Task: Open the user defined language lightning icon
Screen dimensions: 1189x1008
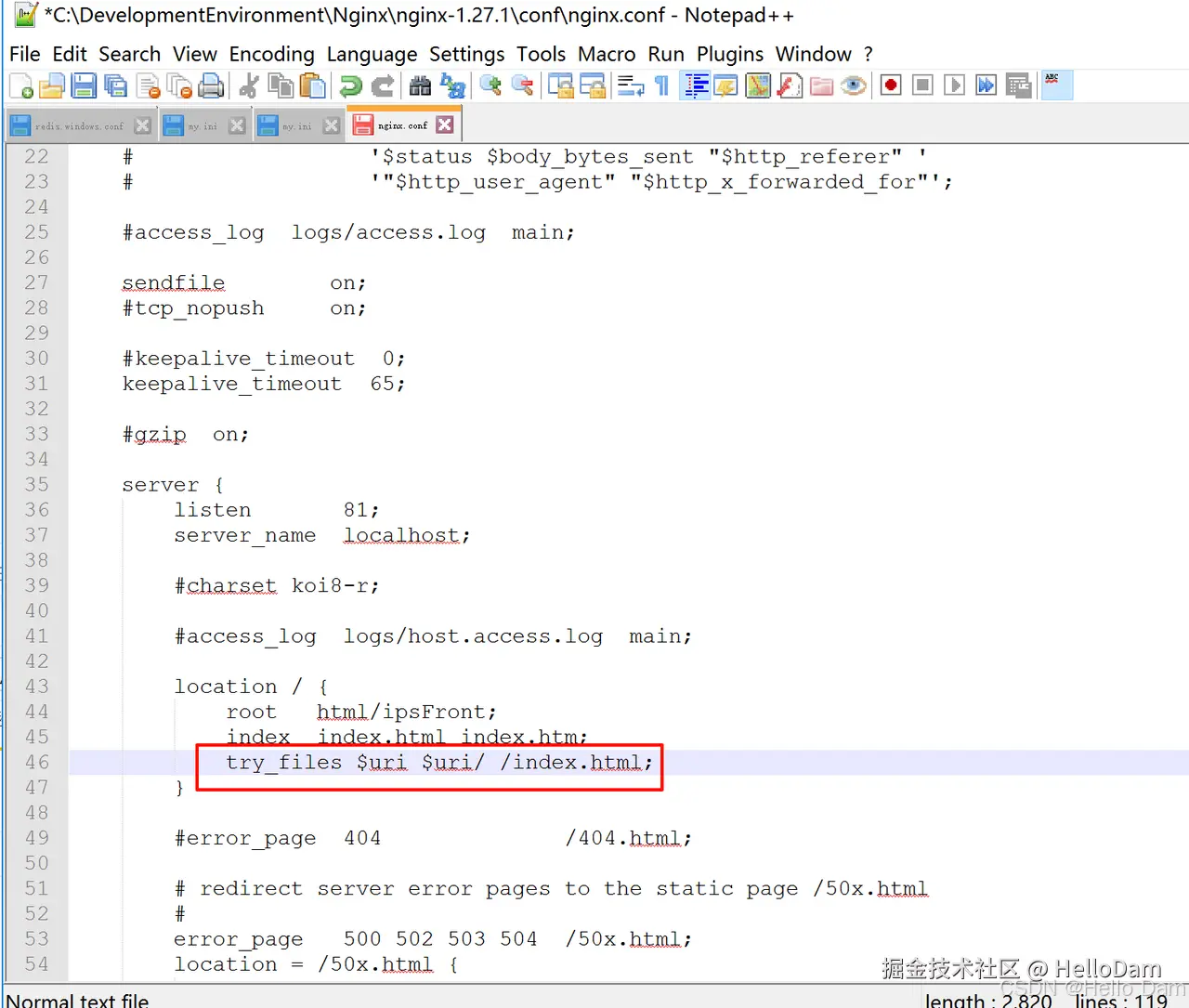Action: pos(726,86)
